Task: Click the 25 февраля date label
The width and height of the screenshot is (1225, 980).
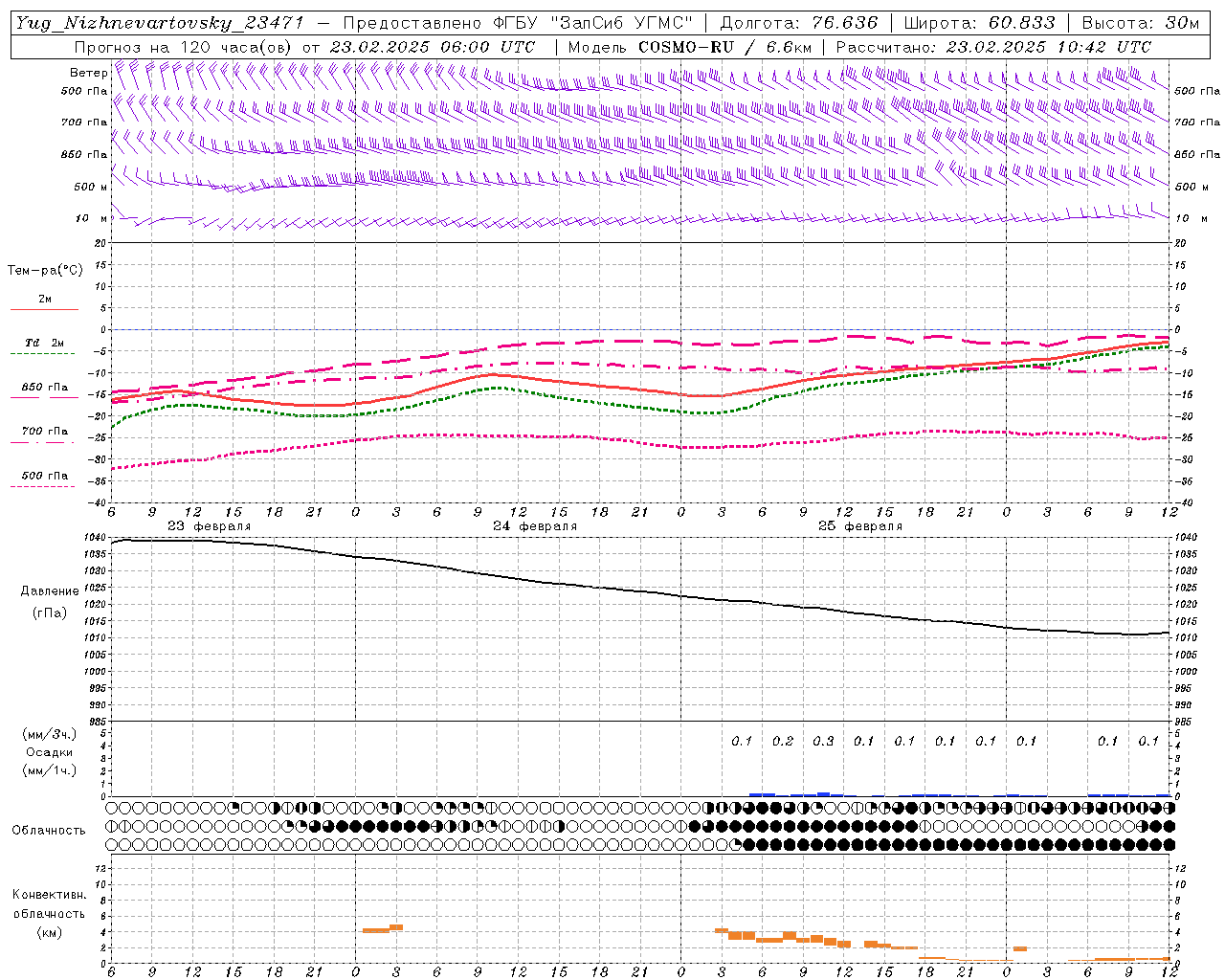Action: 860,526
